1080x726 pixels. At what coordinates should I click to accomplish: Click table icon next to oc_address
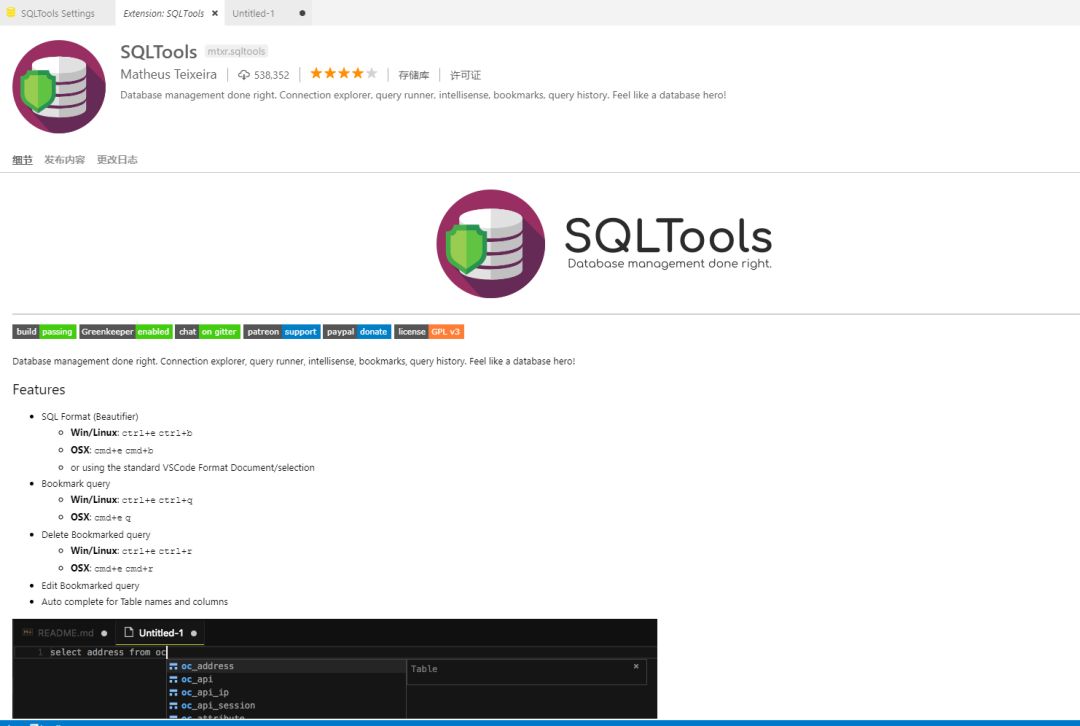click(x=174, y=666)
